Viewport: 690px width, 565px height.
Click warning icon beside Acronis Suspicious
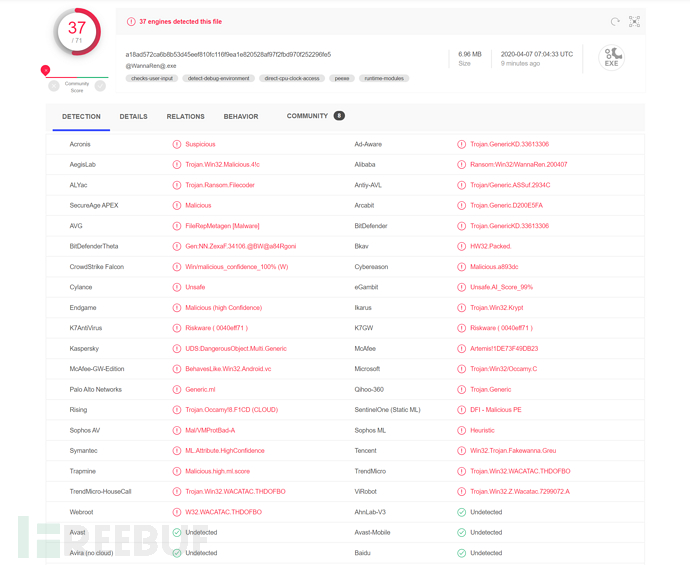(176, 144)
